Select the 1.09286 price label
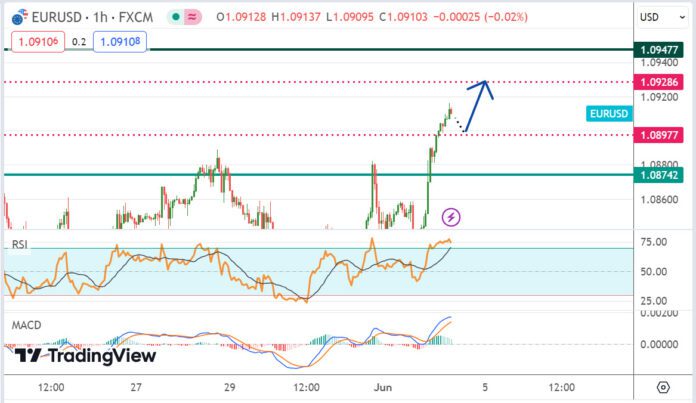 [658, 82]
